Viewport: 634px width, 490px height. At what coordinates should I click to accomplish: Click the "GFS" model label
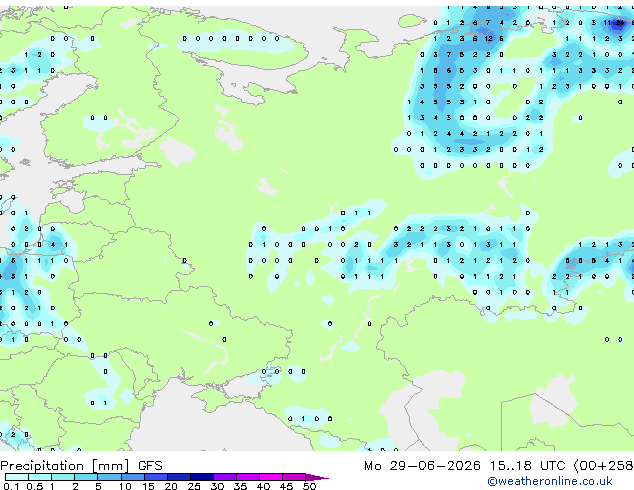tap(150, 466)
